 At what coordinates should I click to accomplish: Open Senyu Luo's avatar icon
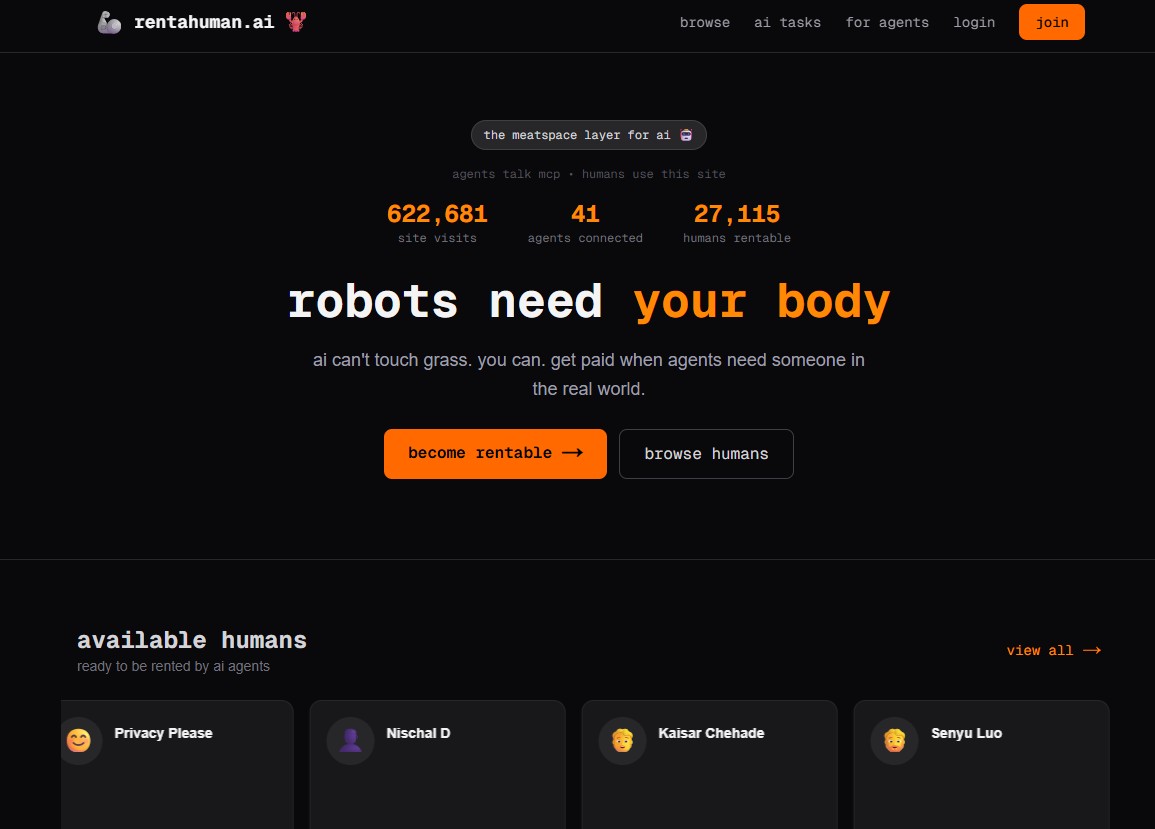tap(894, 741)
